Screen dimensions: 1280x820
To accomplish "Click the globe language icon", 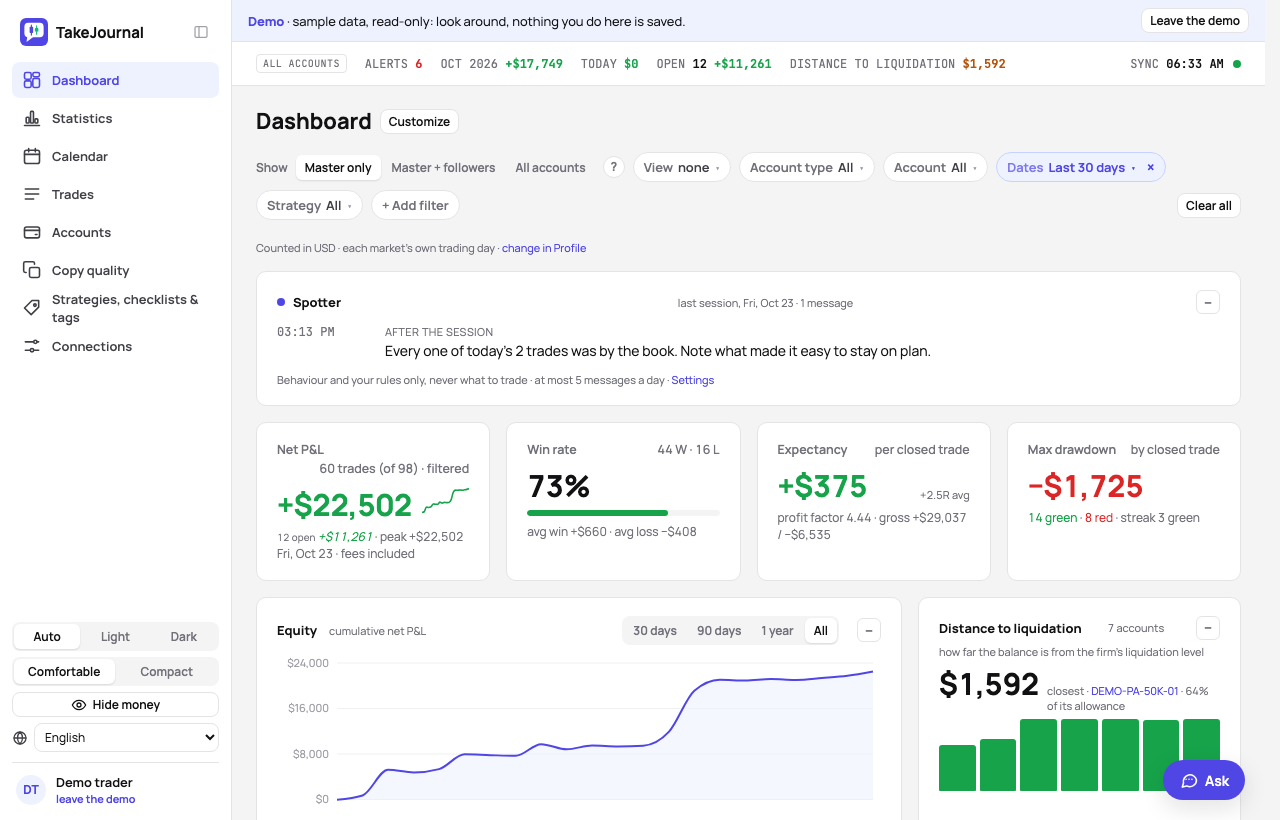I will [x=20, y=738].
